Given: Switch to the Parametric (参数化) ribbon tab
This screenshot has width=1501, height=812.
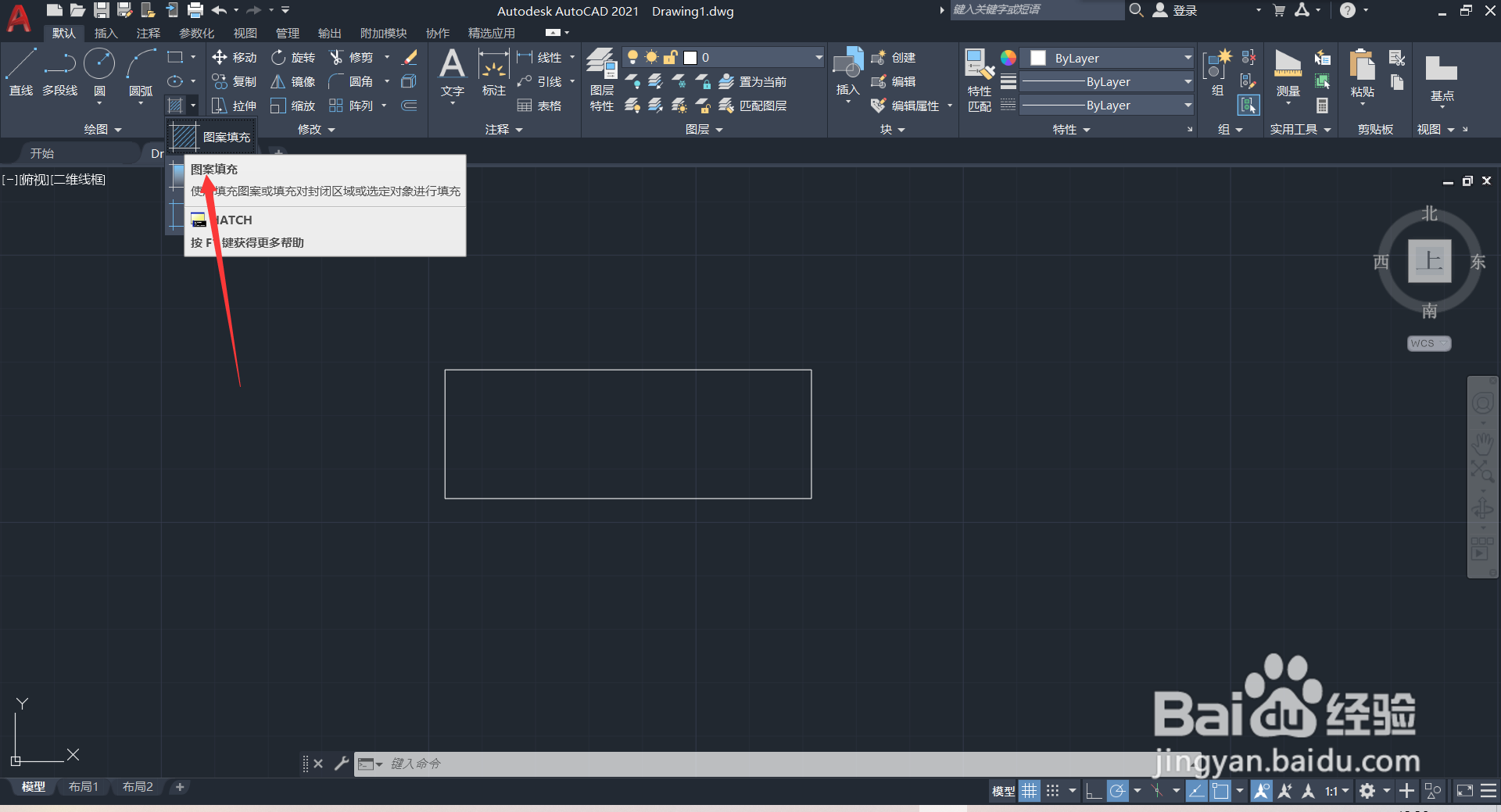Looking at the screenshot, I should point(196,33).
